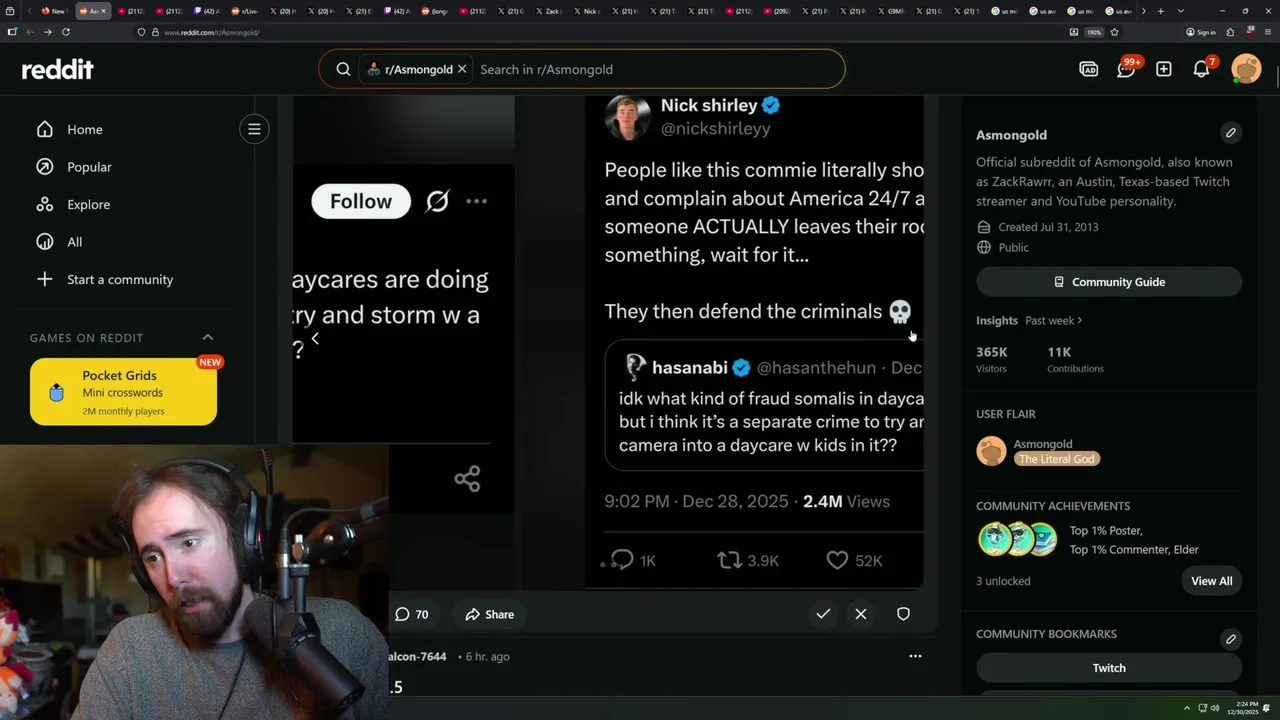Click the 365K Visitors stat
The image size is (1280, 720).
992,359
